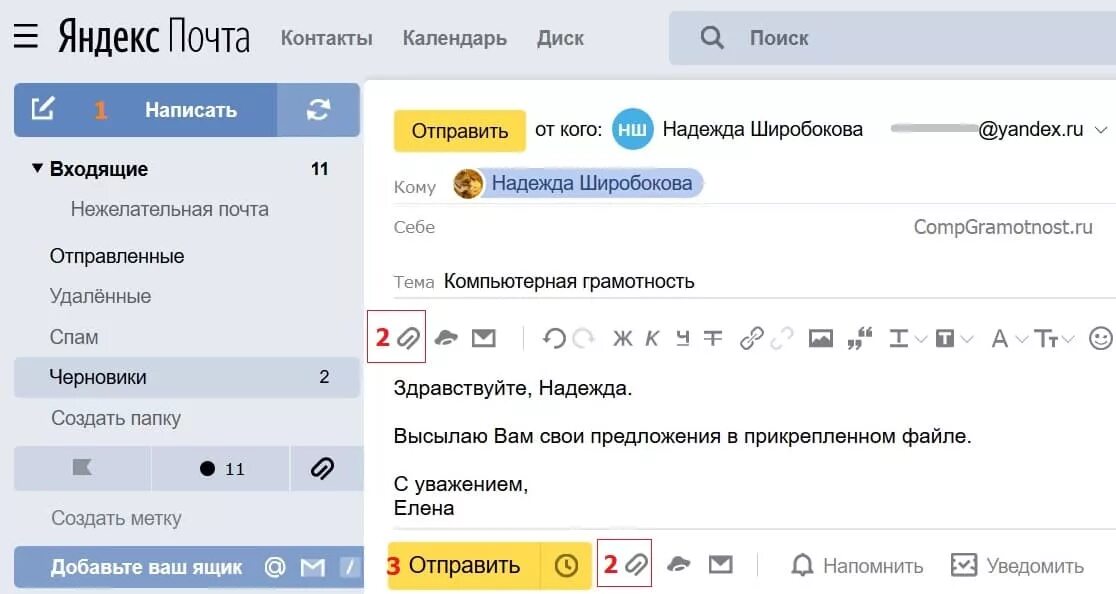The height and width of the screenshot is (594, 1116).
Task: Toggle underline Ч formatting
Action: pyautogui.click(x=683, y=339)
